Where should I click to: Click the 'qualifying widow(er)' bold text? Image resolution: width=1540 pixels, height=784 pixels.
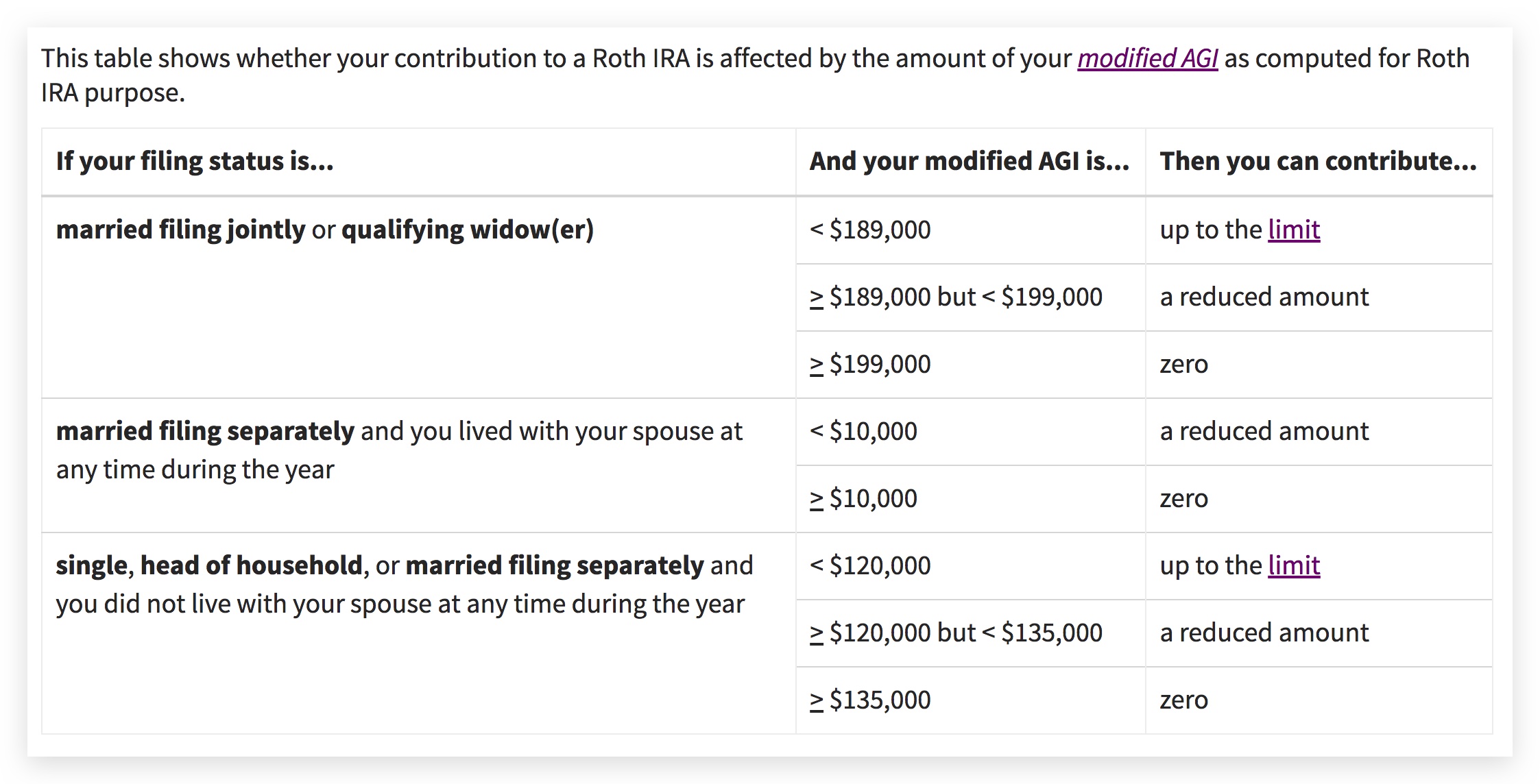tap(467, 230)
